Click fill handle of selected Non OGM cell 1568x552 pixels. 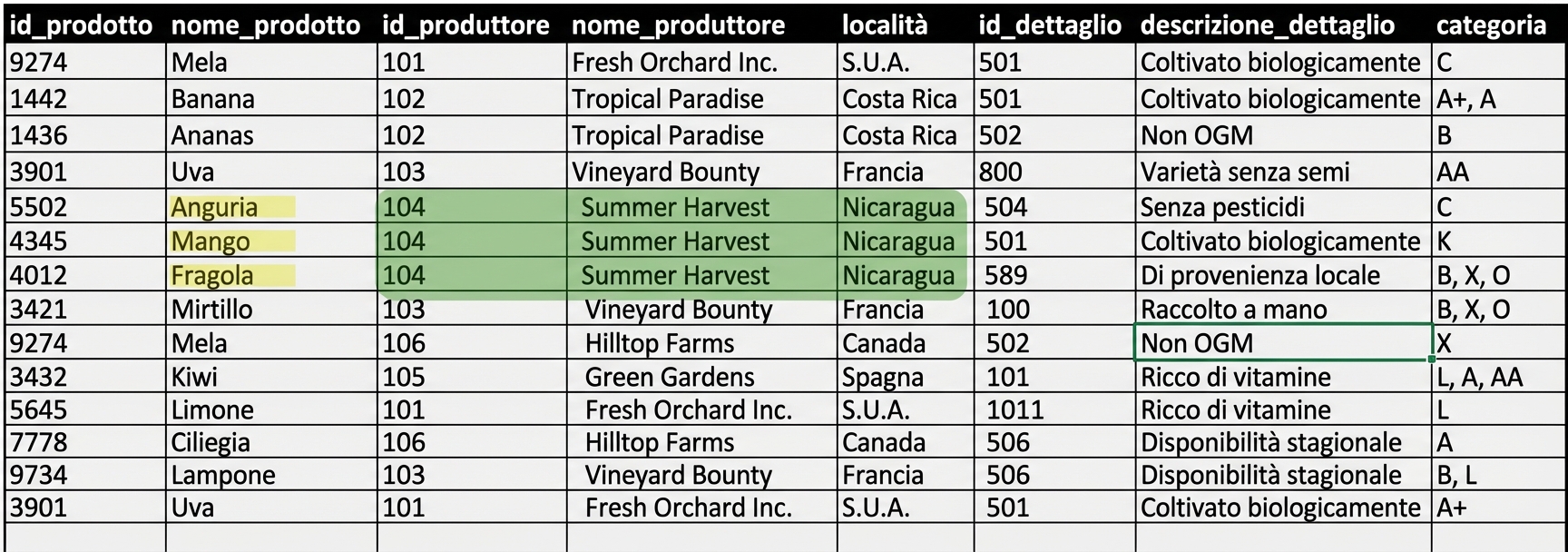pos(1432,360)
